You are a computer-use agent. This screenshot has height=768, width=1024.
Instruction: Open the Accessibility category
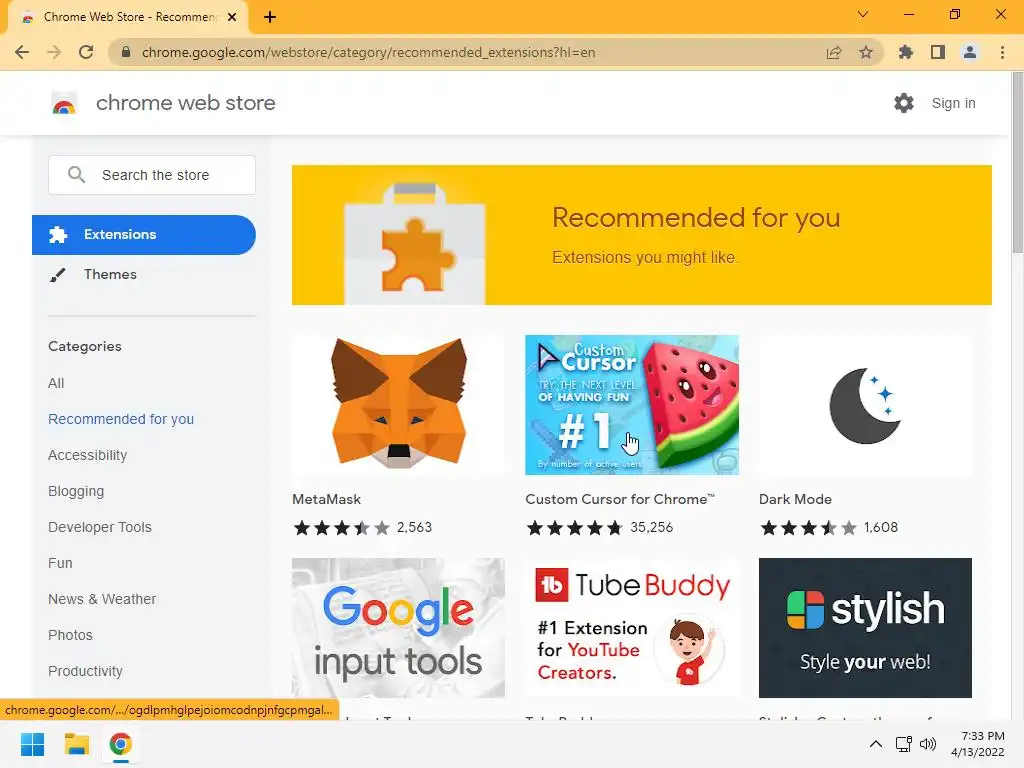click(88, 455)
